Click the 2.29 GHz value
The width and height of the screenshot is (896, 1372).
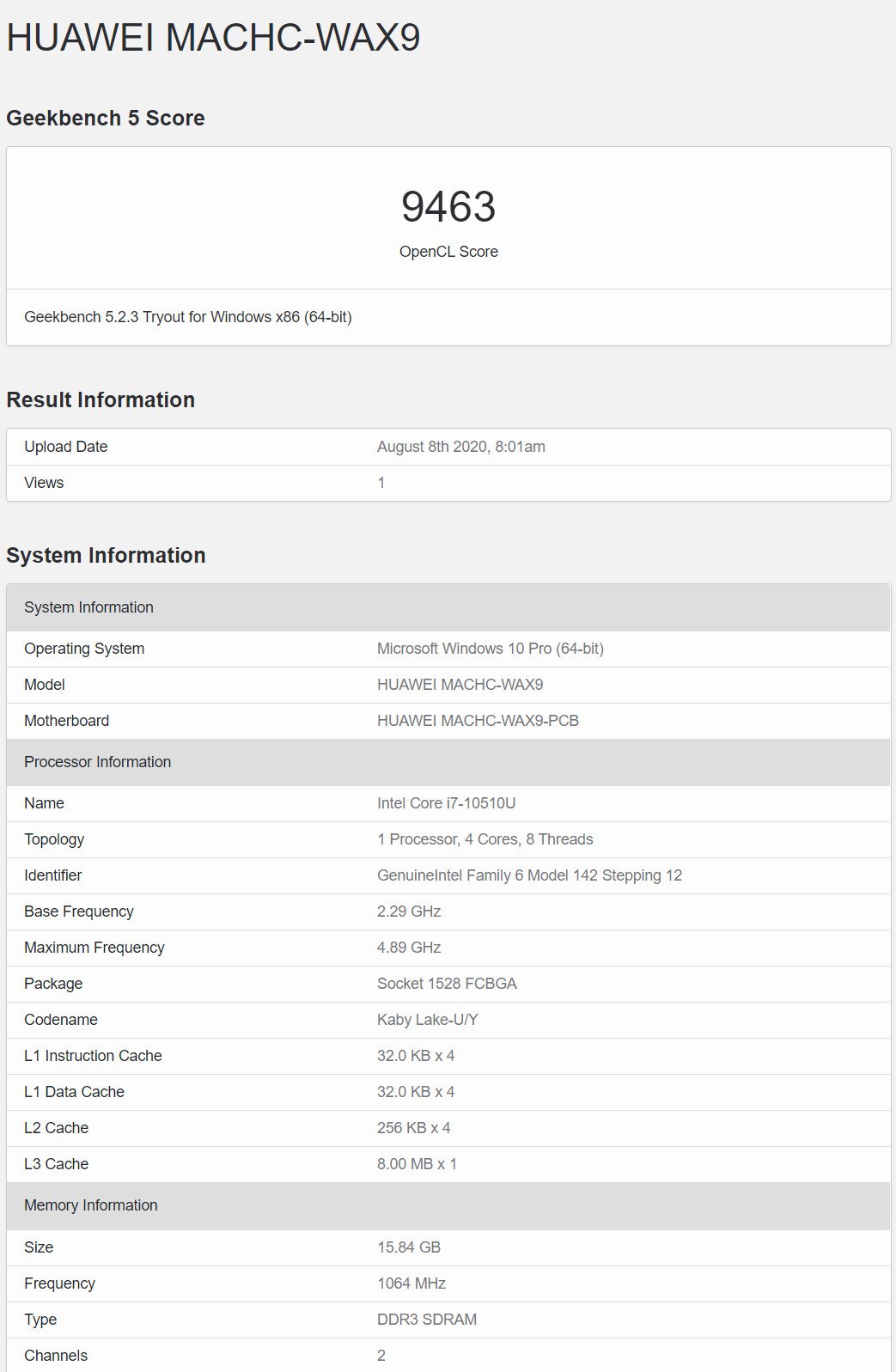point(409,912)
